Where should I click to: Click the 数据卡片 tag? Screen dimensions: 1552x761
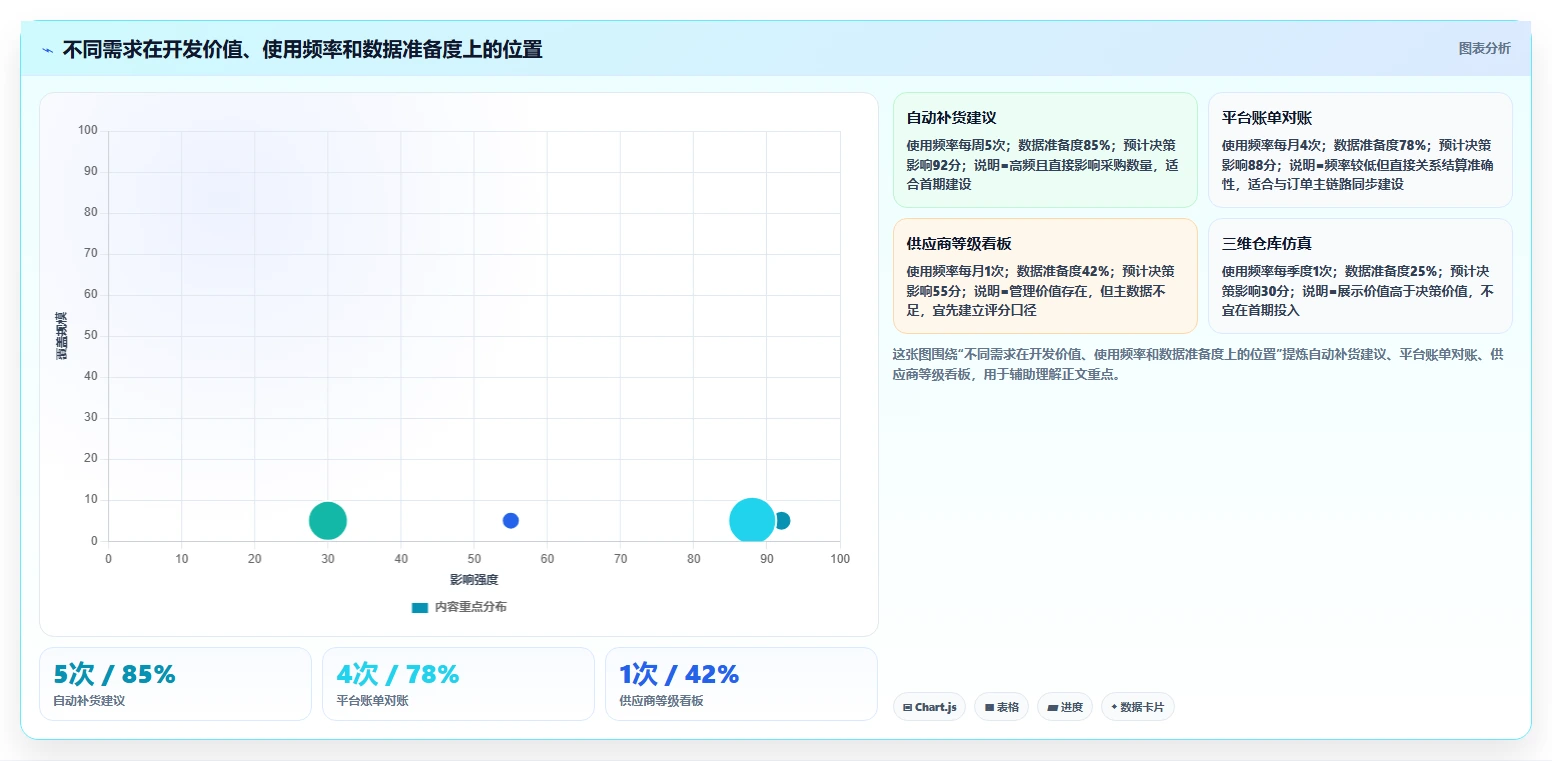(1137, 707)
